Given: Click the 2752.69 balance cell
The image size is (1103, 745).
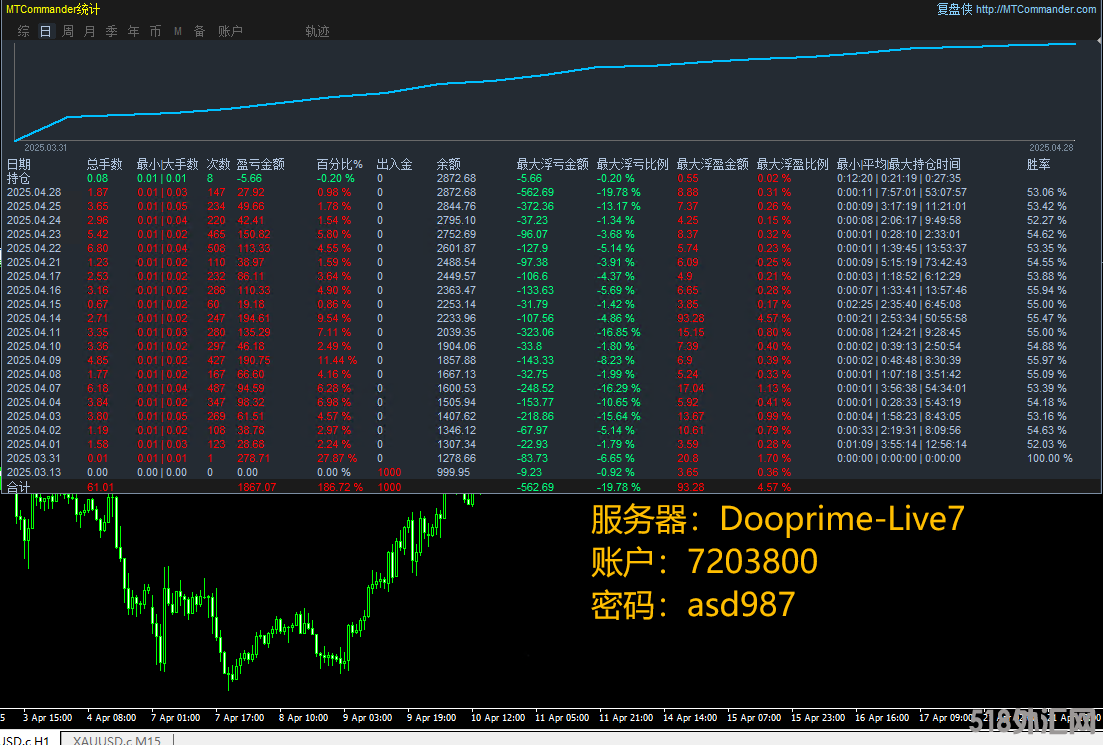Looking at the screenshot, I should point(456,234).
